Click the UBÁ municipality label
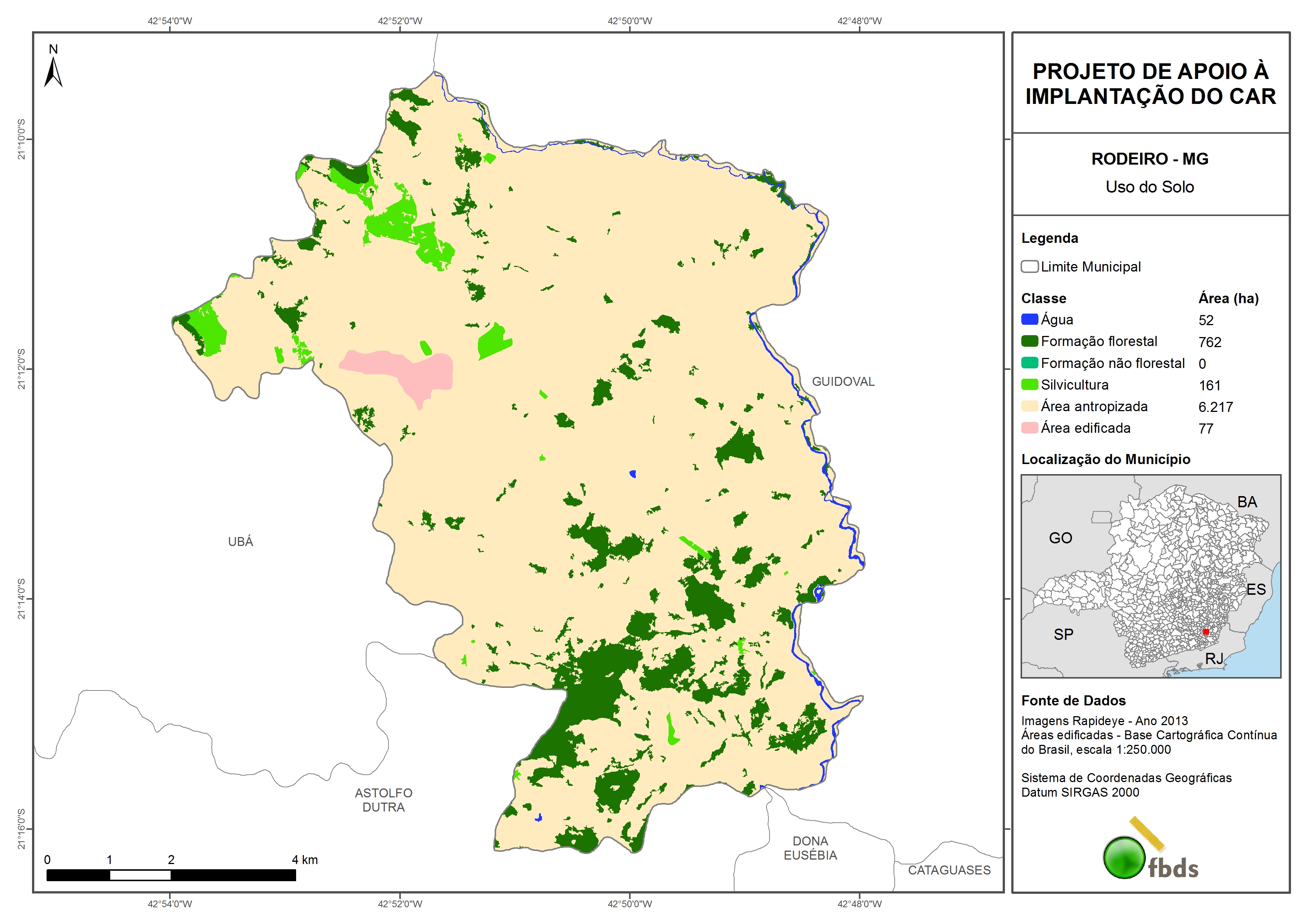 click(x=240, y=542)
